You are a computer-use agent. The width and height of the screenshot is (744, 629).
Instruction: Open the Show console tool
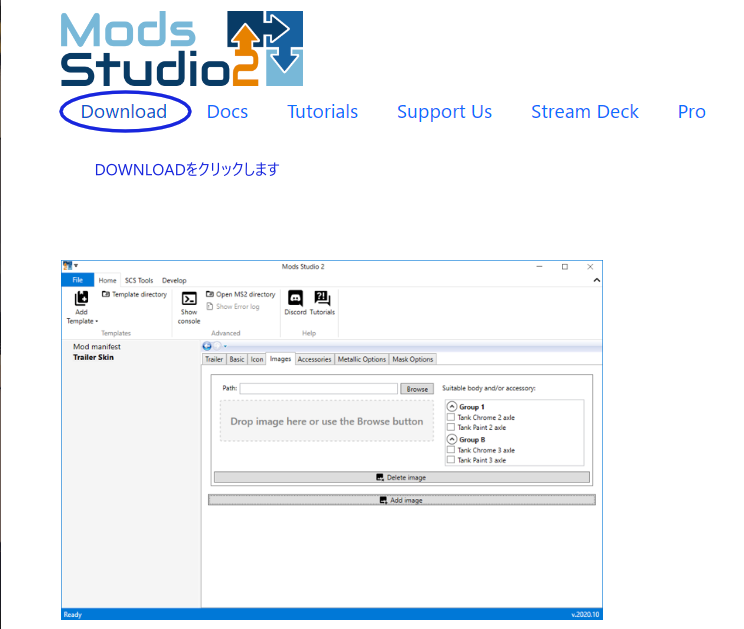tap(189, 298)
